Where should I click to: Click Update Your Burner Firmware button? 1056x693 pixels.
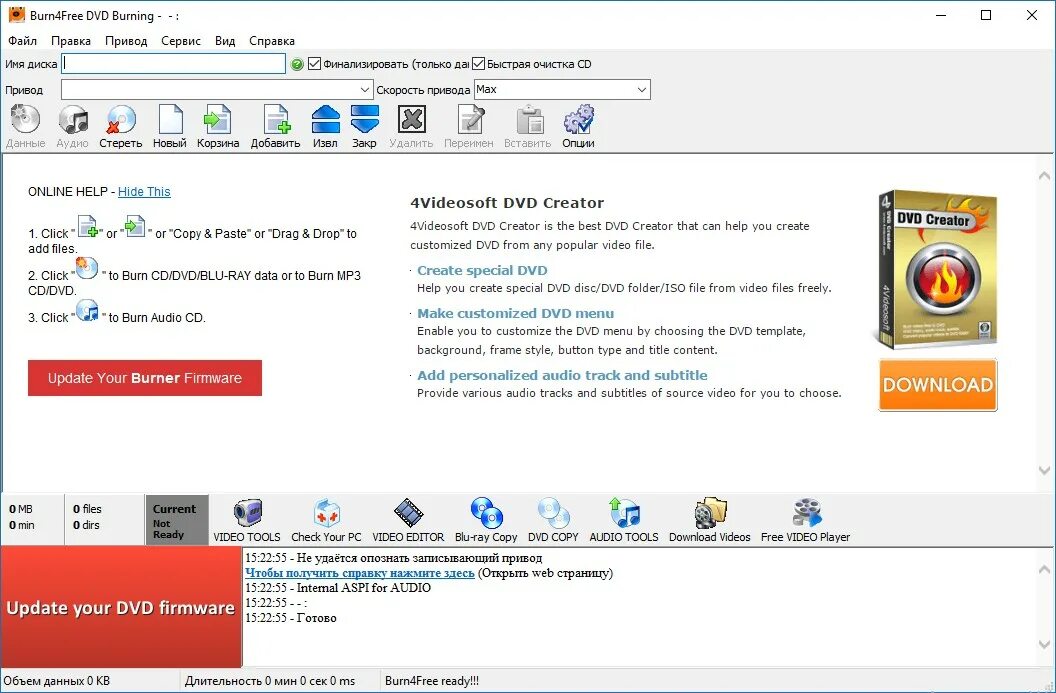click(145, 378)
